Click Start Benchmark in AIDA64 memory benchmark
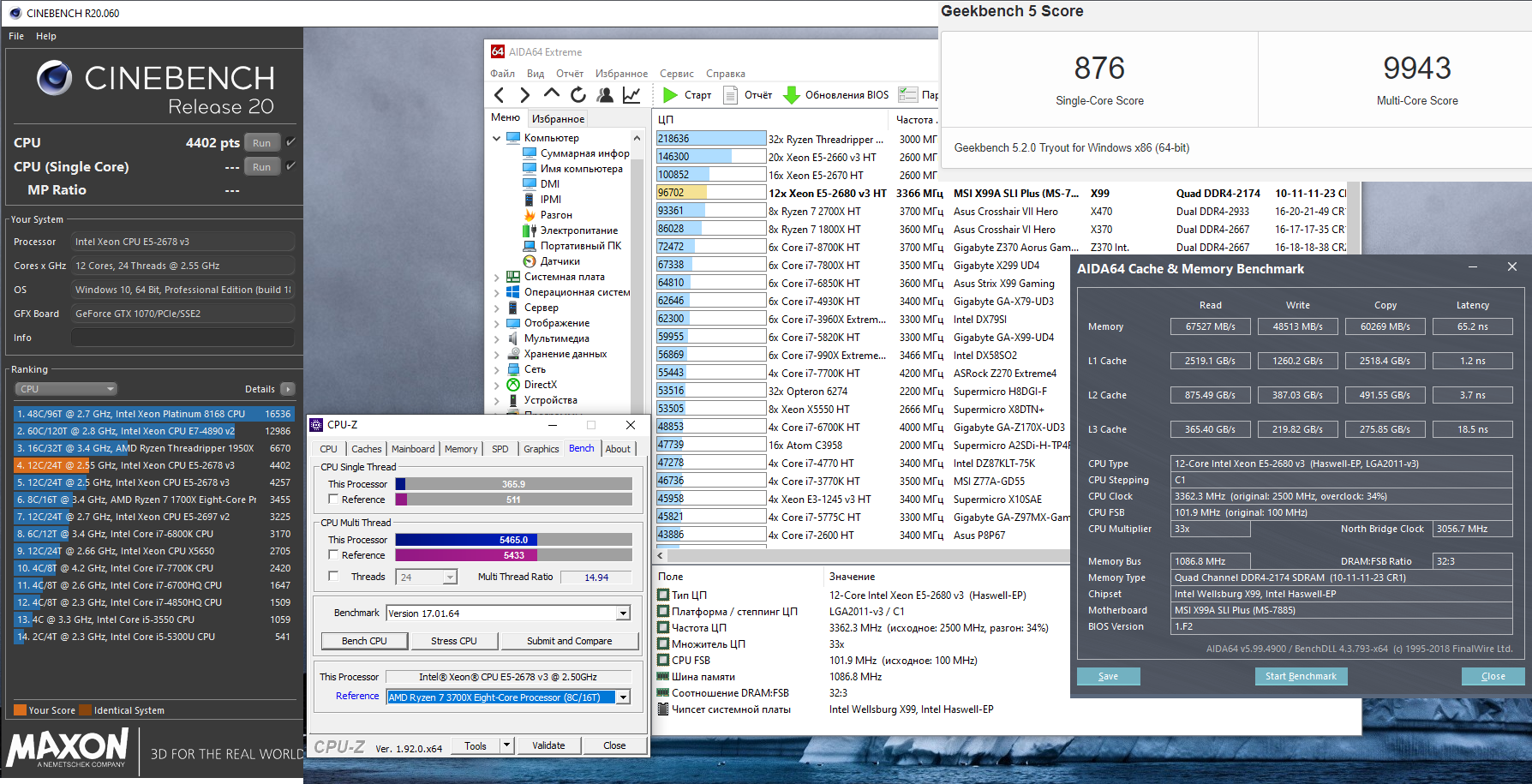 coord(1301,676)
